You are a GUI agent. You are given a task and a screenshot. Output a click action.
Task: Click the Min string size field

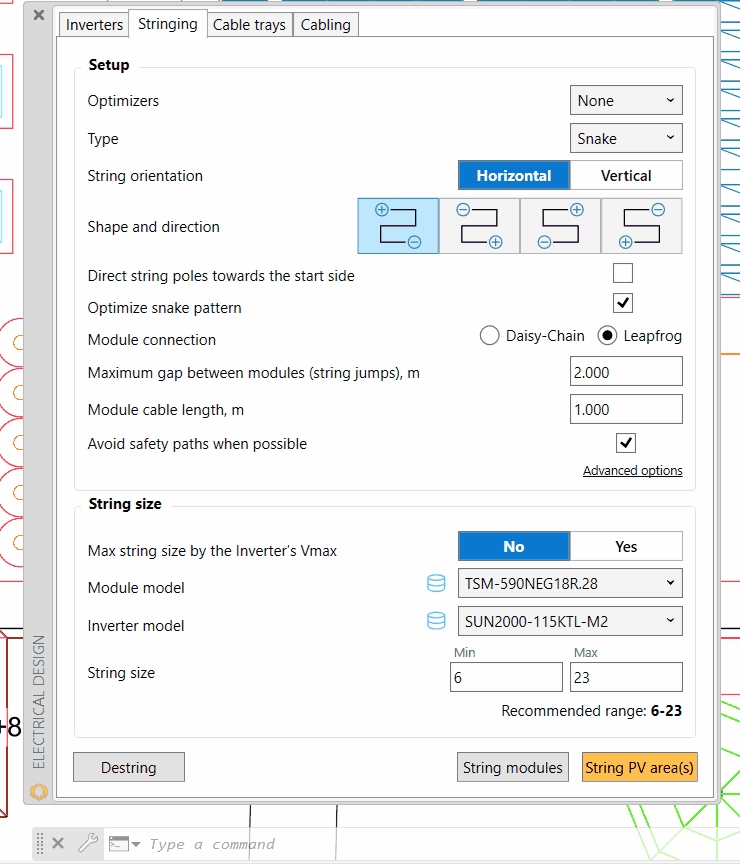506,677
